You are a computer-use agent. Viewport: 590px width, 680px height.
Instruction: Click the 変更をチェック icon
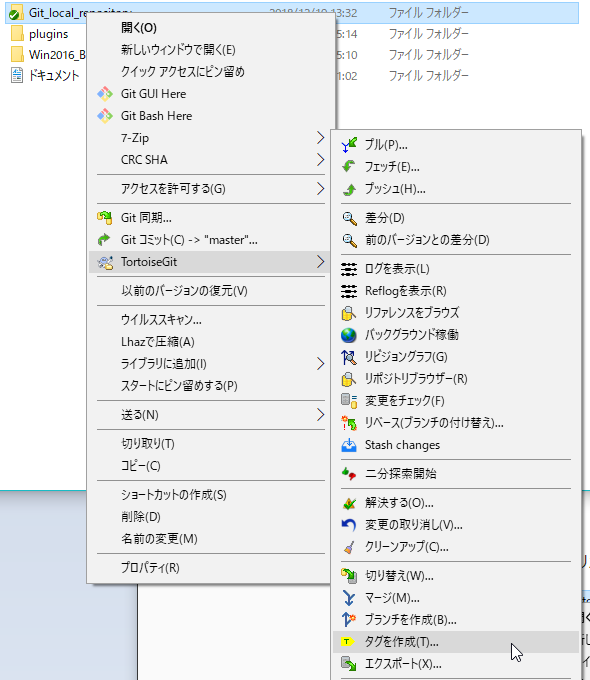[x=349, y=401]
